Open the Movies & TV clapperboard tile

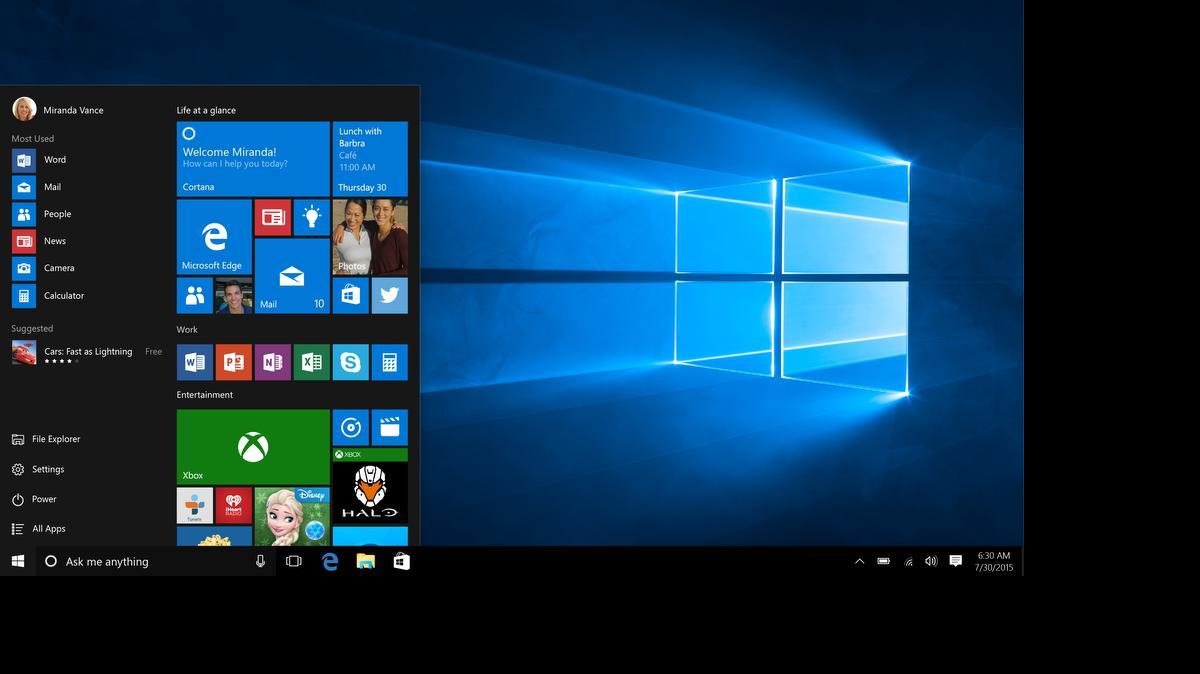[x=389, y=428]
